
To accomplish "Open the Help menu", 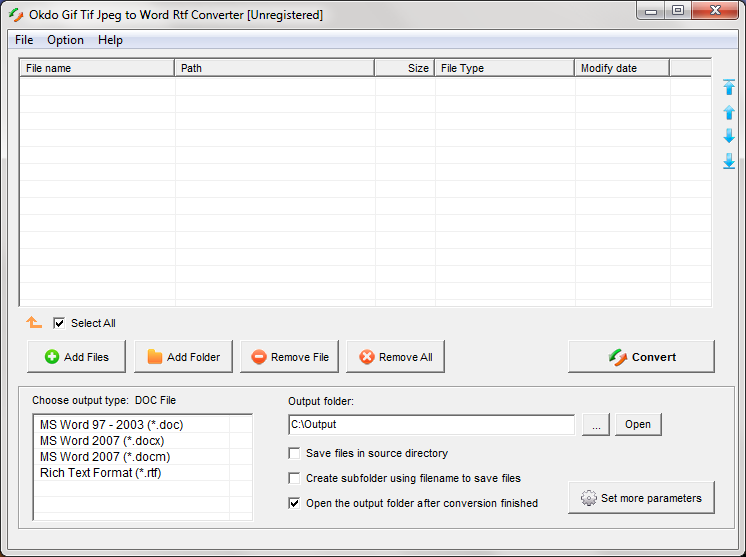I will (x=110, y=40).
